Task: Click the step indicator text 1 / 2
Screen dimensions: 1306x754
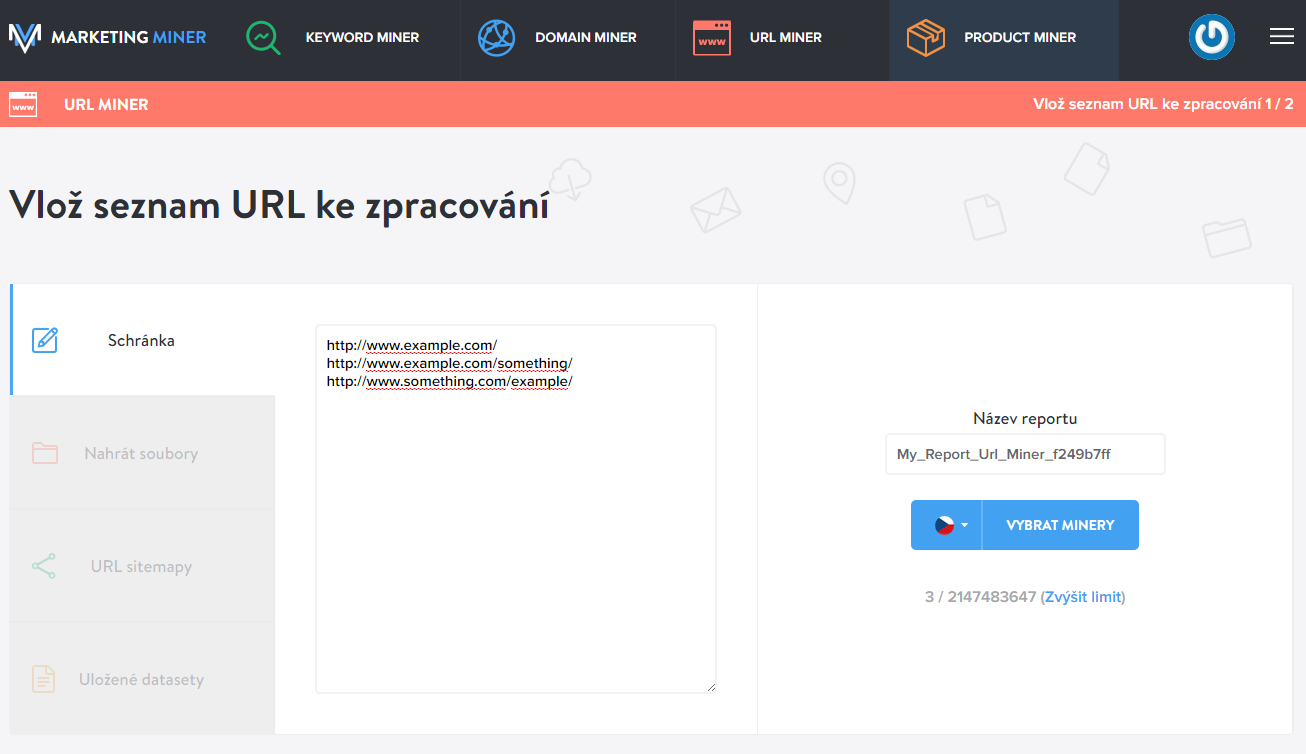Action: [1279, 104]
